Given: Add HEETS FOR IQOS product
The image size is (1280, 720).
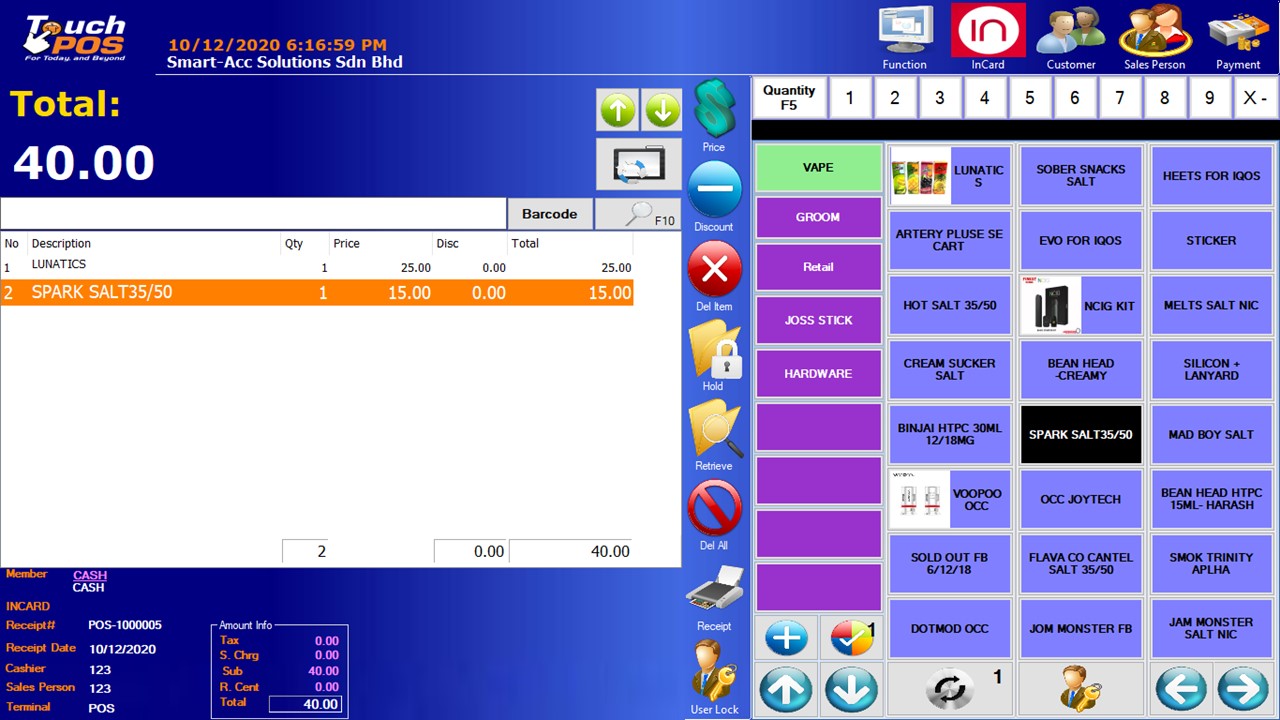Looking at the screenshot, I should [x=1212, y=176].
